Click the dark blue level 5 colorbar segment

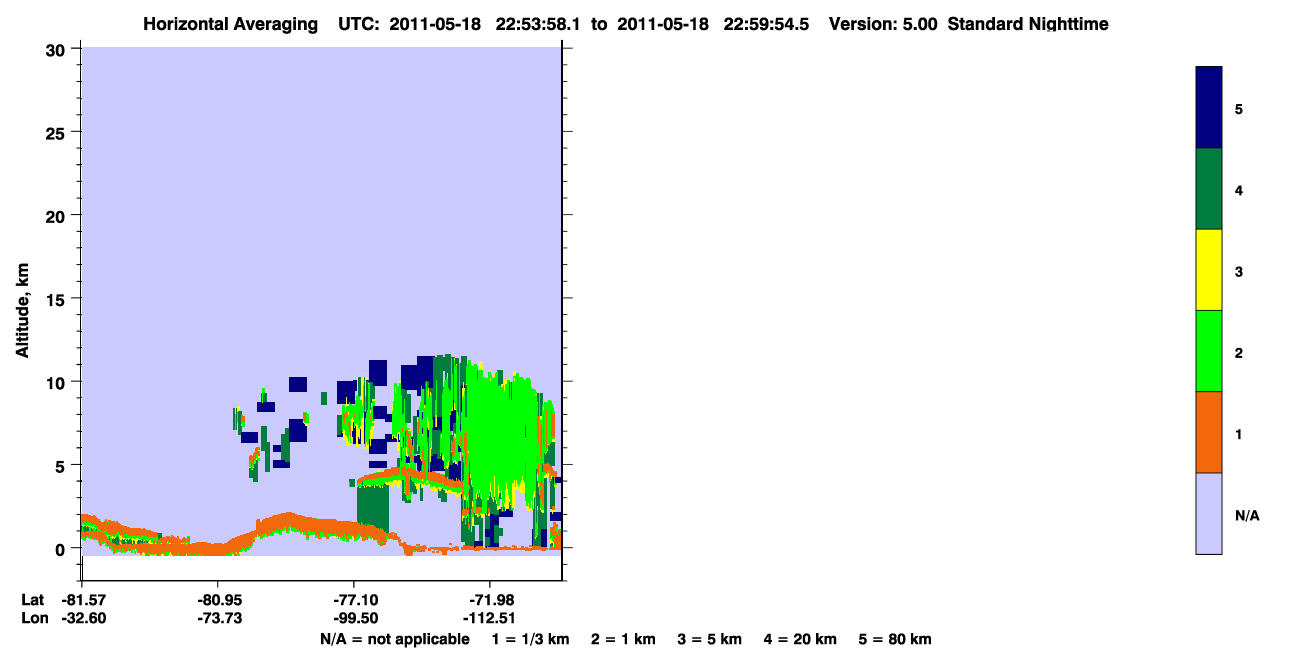[x=1209, y=108]
